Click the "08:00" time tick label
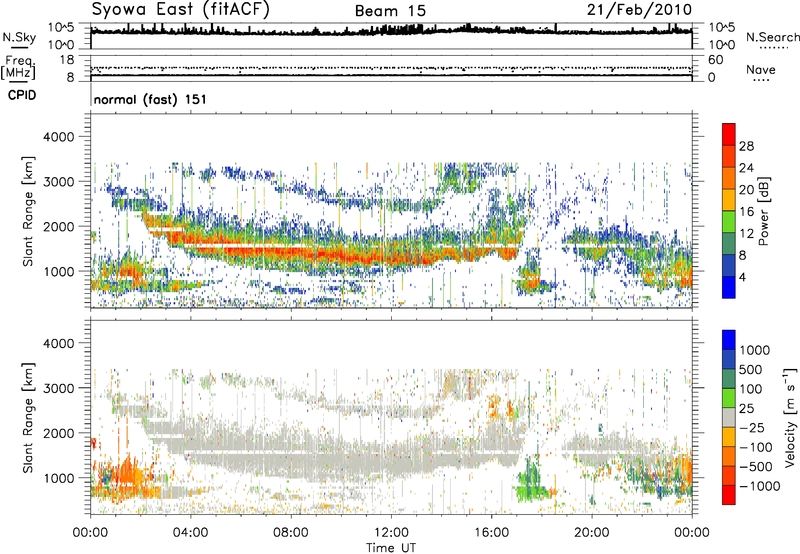This screenshot has height=554, width=800. (x=290, y=533)
